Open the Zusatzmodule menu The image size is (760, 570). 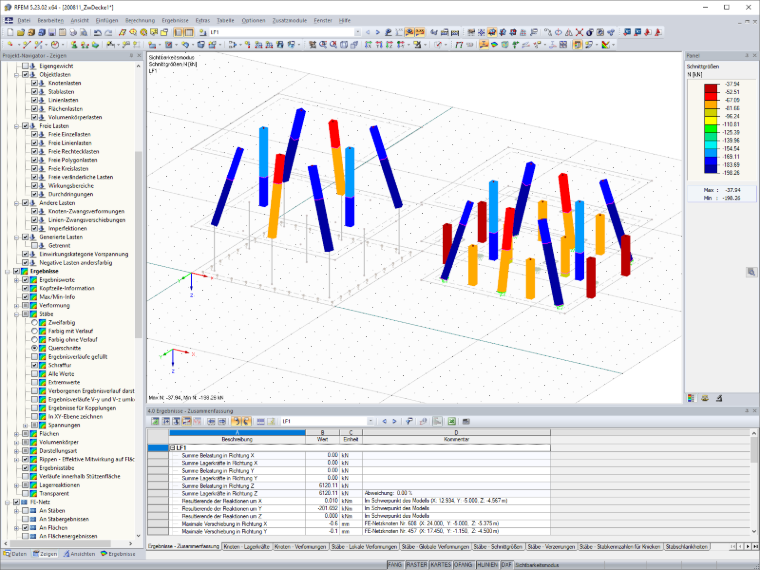(289, 20)
